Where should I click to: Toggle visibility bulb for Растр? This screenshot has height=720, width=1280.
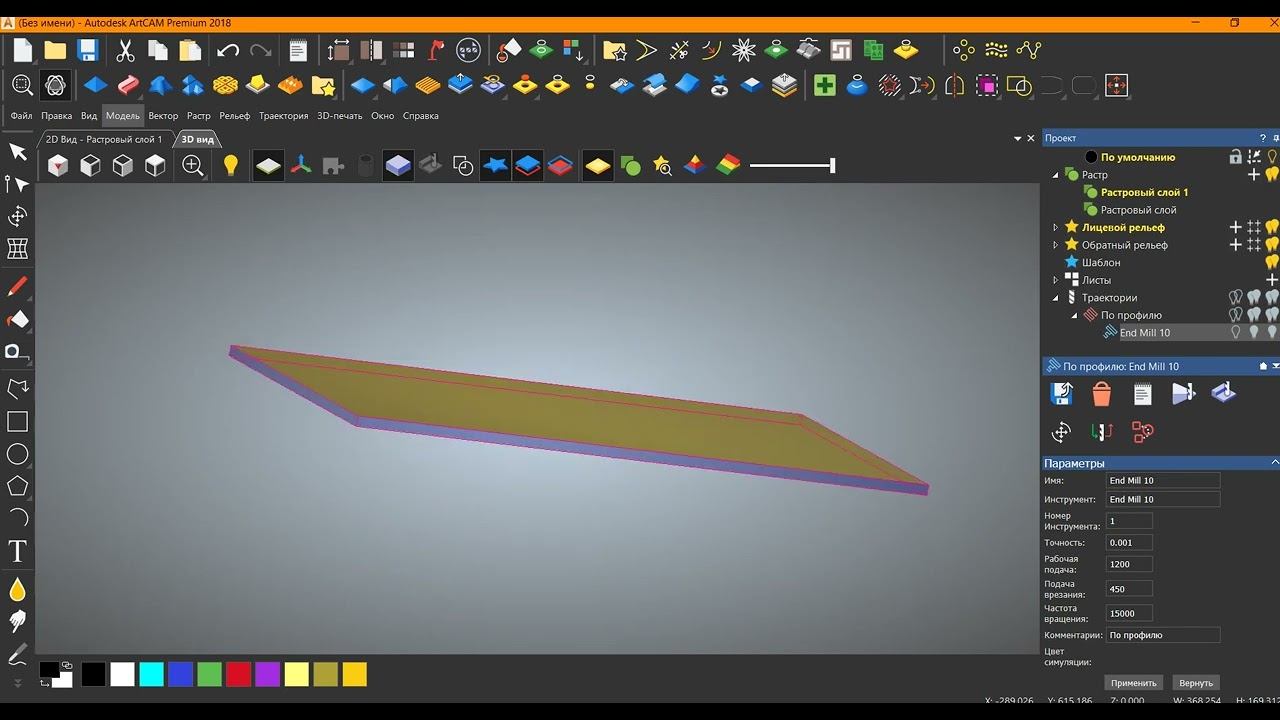pyautogui.click(x=1272, y=175)
